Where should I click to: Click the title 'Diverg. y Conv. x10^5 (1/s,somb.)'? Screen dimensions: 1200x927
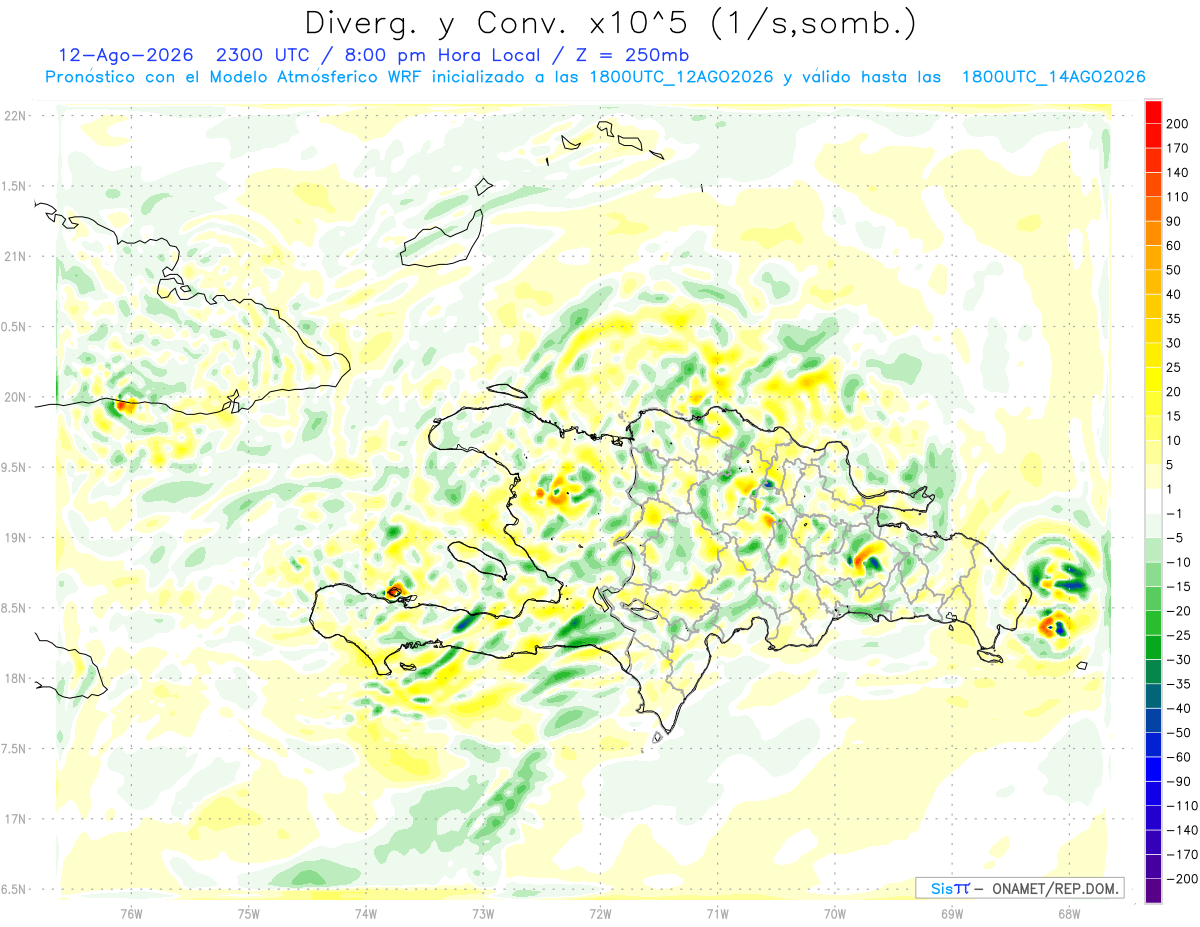pyautogui.click(x=610, y=22)
